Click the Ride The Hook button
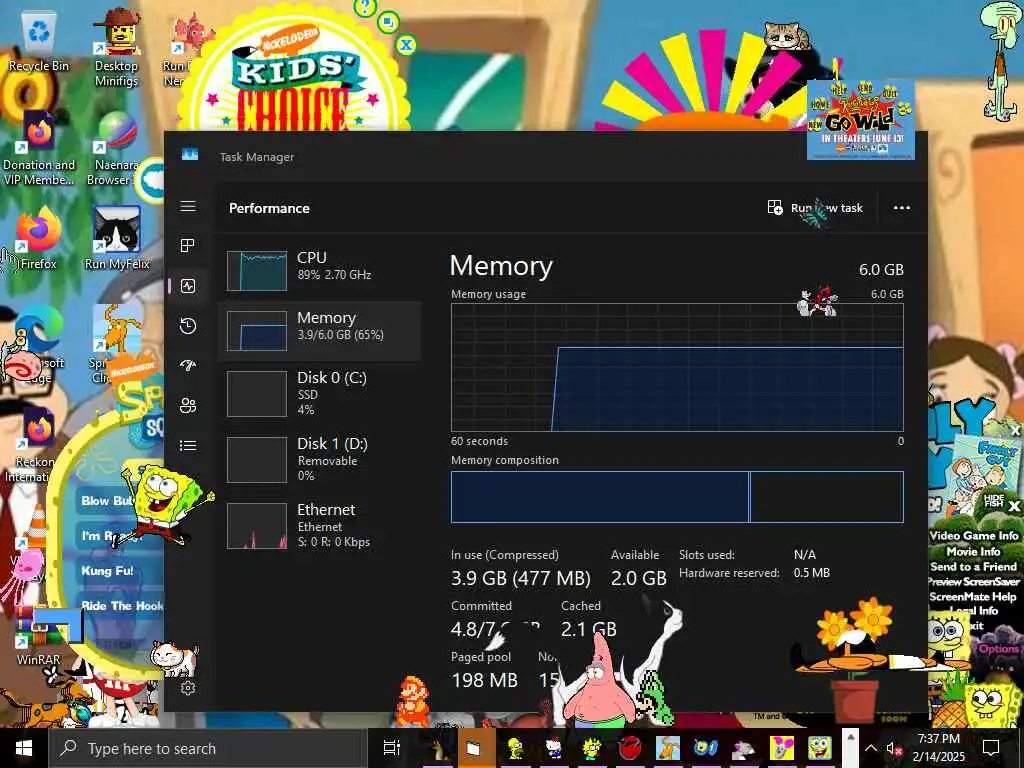Image resolution: width=1024 pixels, height=768 pixels. (121, 605)
